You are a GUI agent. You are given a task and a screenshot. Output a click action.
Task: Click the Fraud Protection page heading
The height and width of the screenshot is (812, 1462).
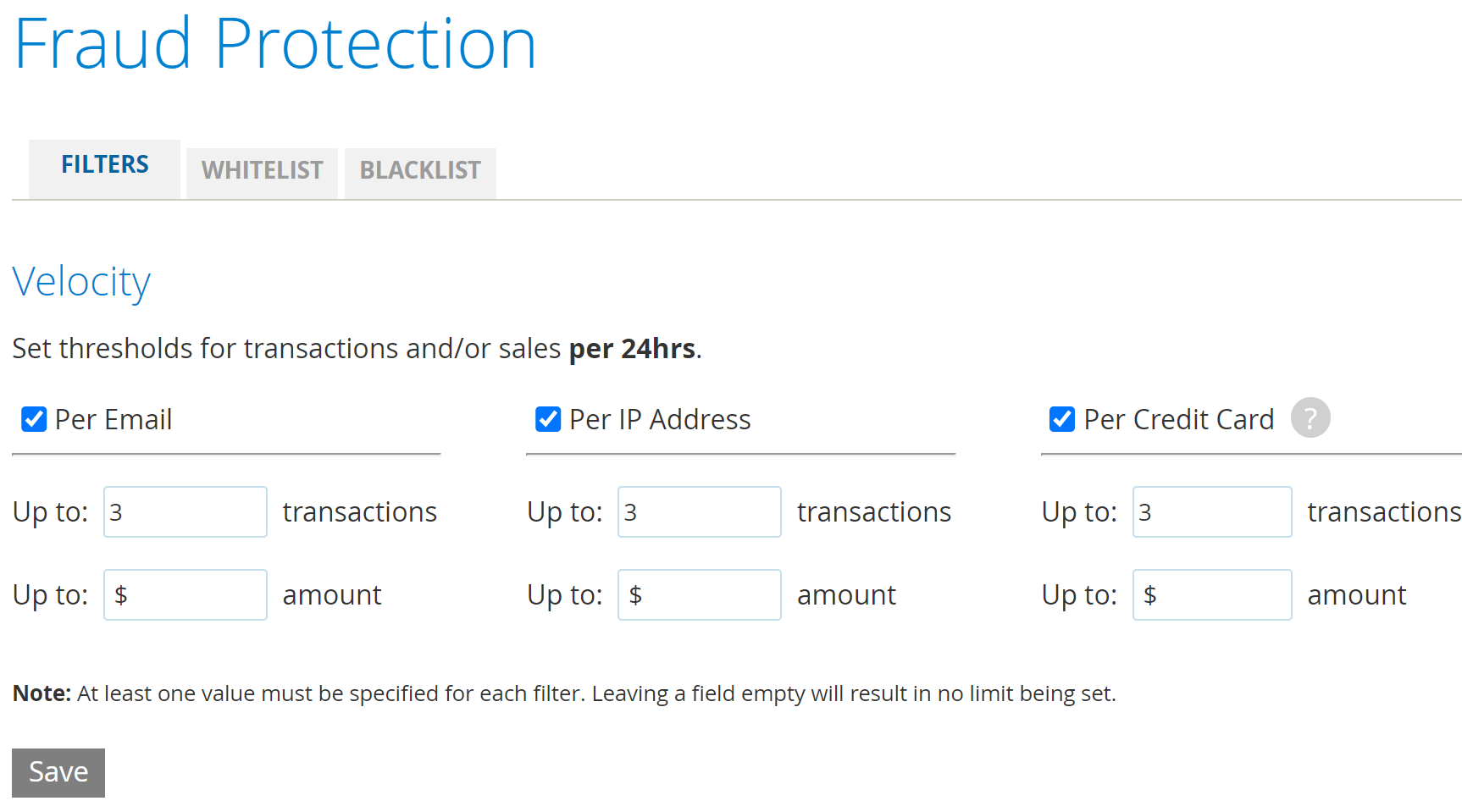pos(275,44)
